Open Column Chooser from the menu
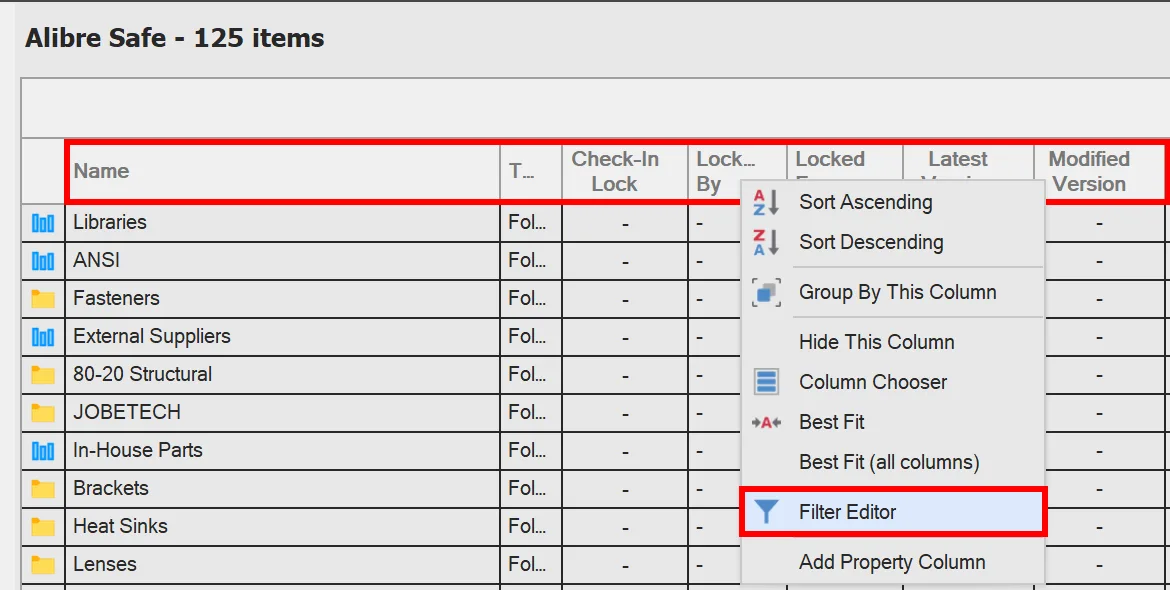Viewport: 1170px width, 590px height. pyautogui.click(x=892, y=382)
